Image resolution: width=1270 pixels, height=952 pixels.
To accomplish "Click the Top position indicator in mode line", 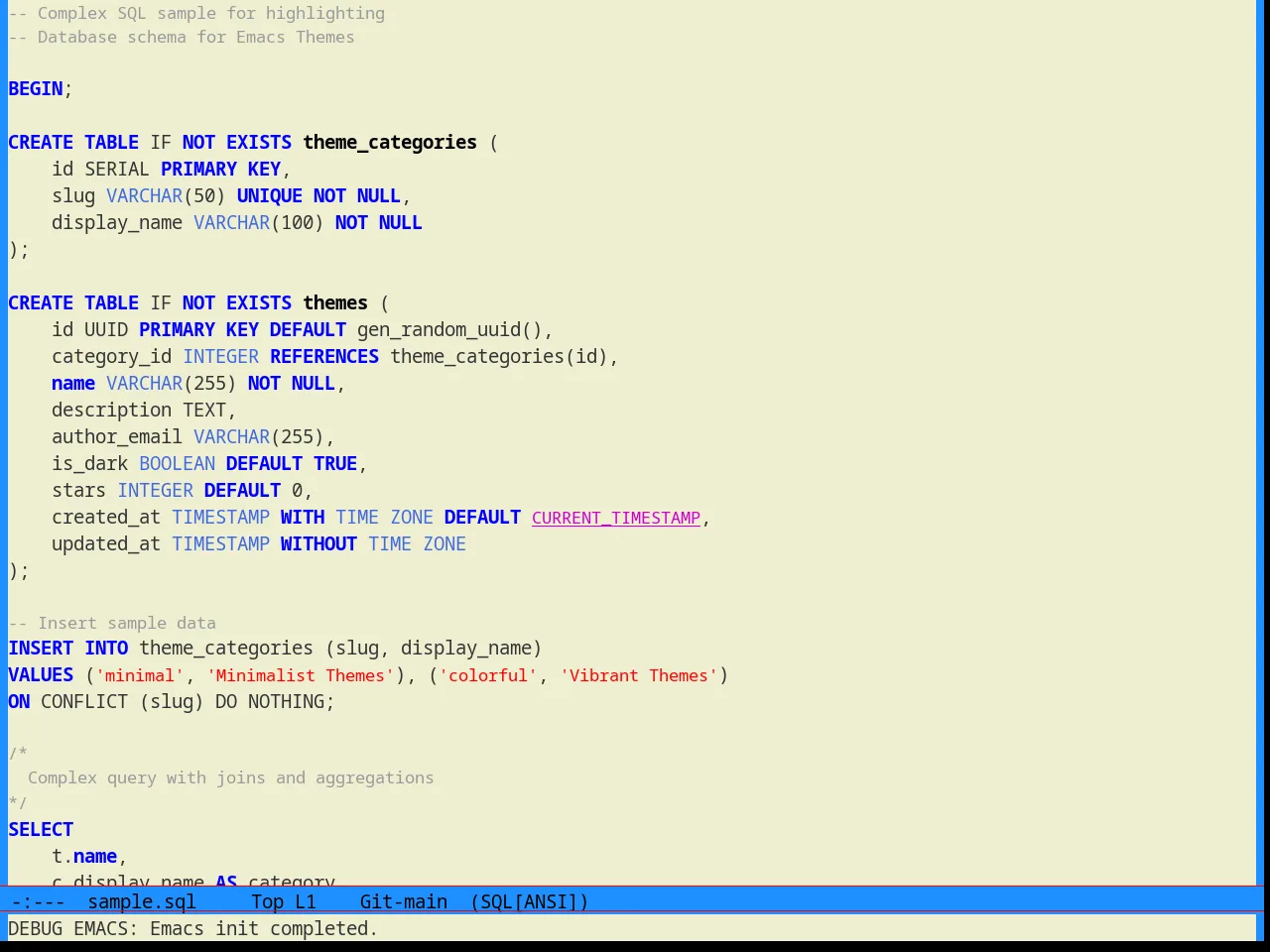I will tap(267, 901).
